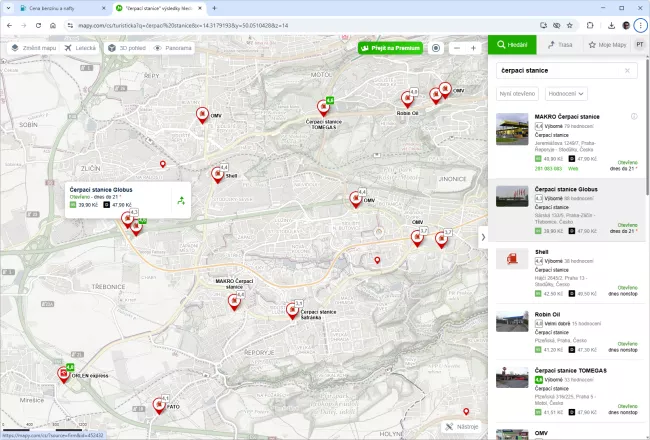This screenshot has width=650, height=440.
Task: Click the MAKRO Čerpací stanice thumbnail
Action: point(512,129)
